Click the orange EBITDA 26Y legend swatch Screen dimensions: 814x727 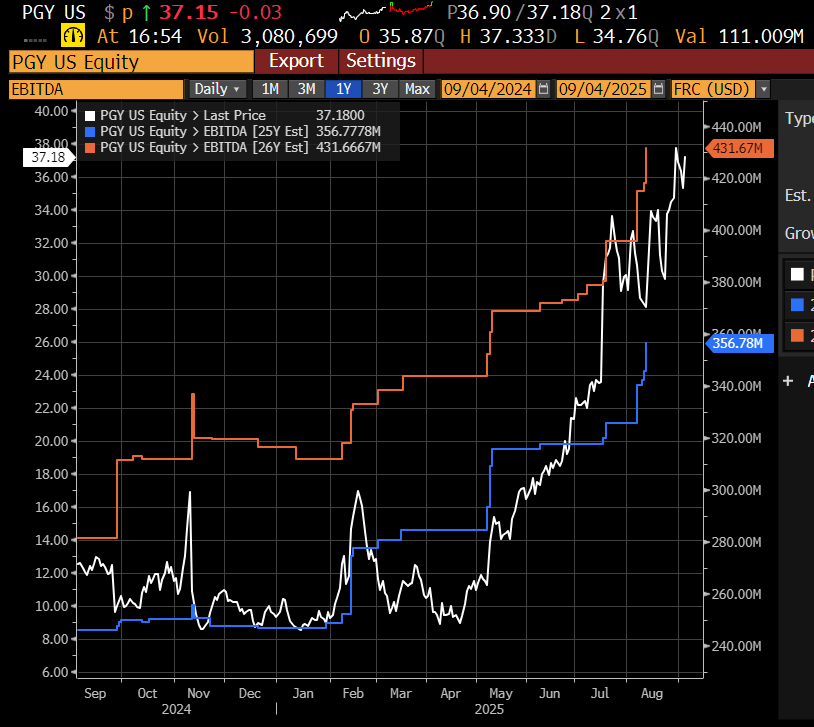pyautogui.click(x=89, y=147)
